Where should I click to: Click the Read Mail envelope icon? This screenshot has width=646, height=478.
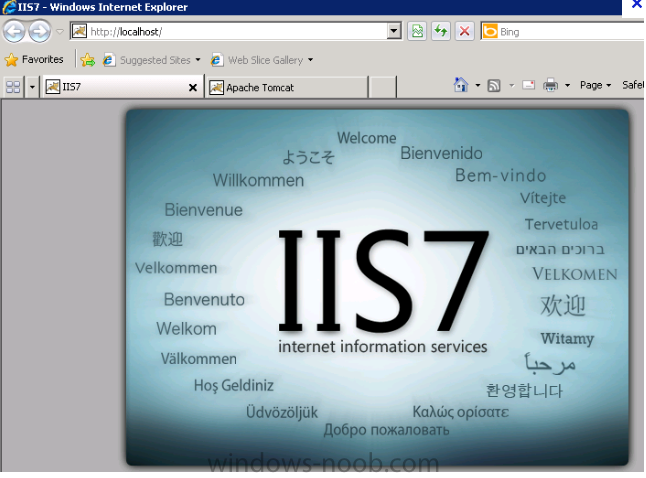pyautogui.click(x=529, y=85)
